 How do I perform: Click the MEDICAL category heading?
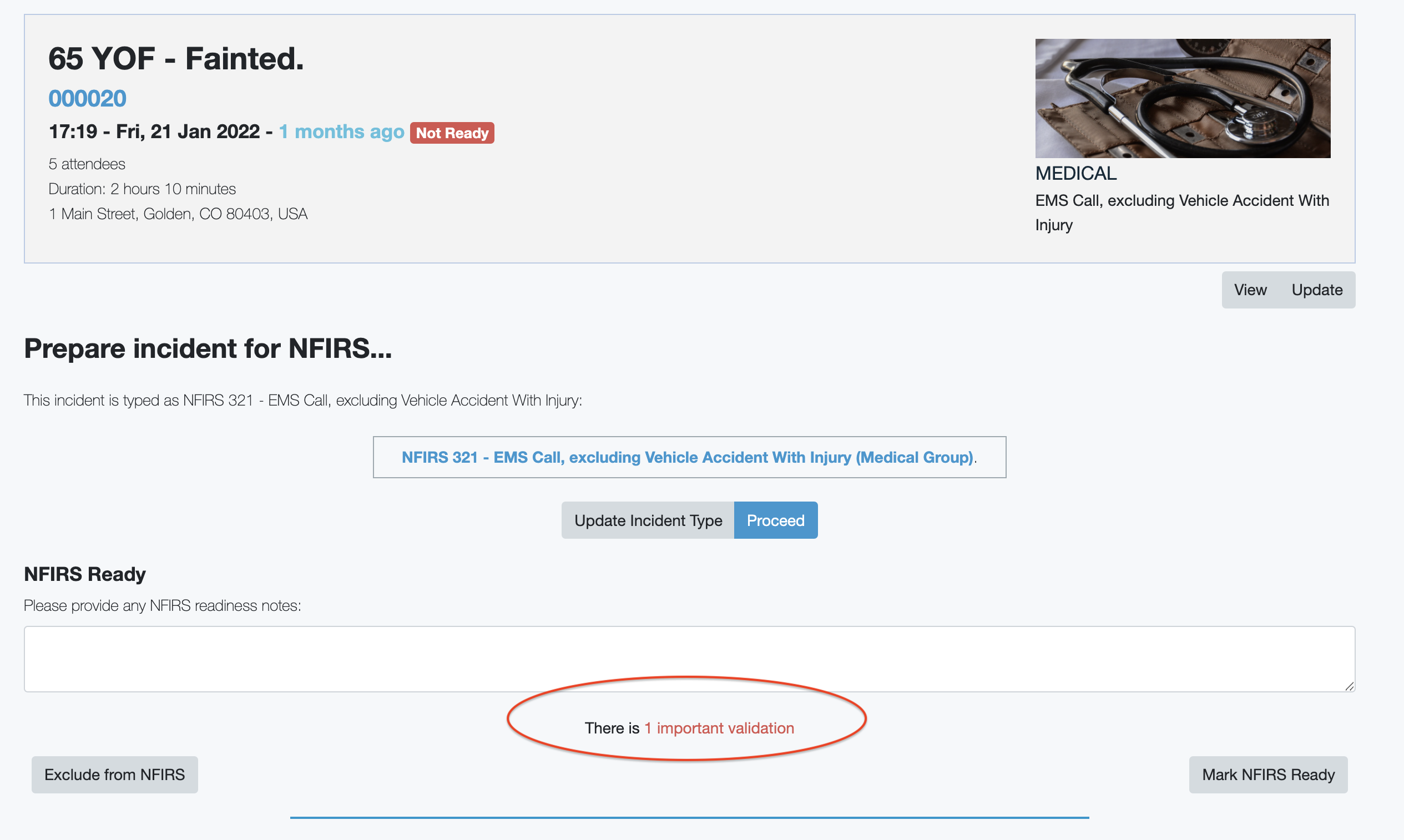1075,173
